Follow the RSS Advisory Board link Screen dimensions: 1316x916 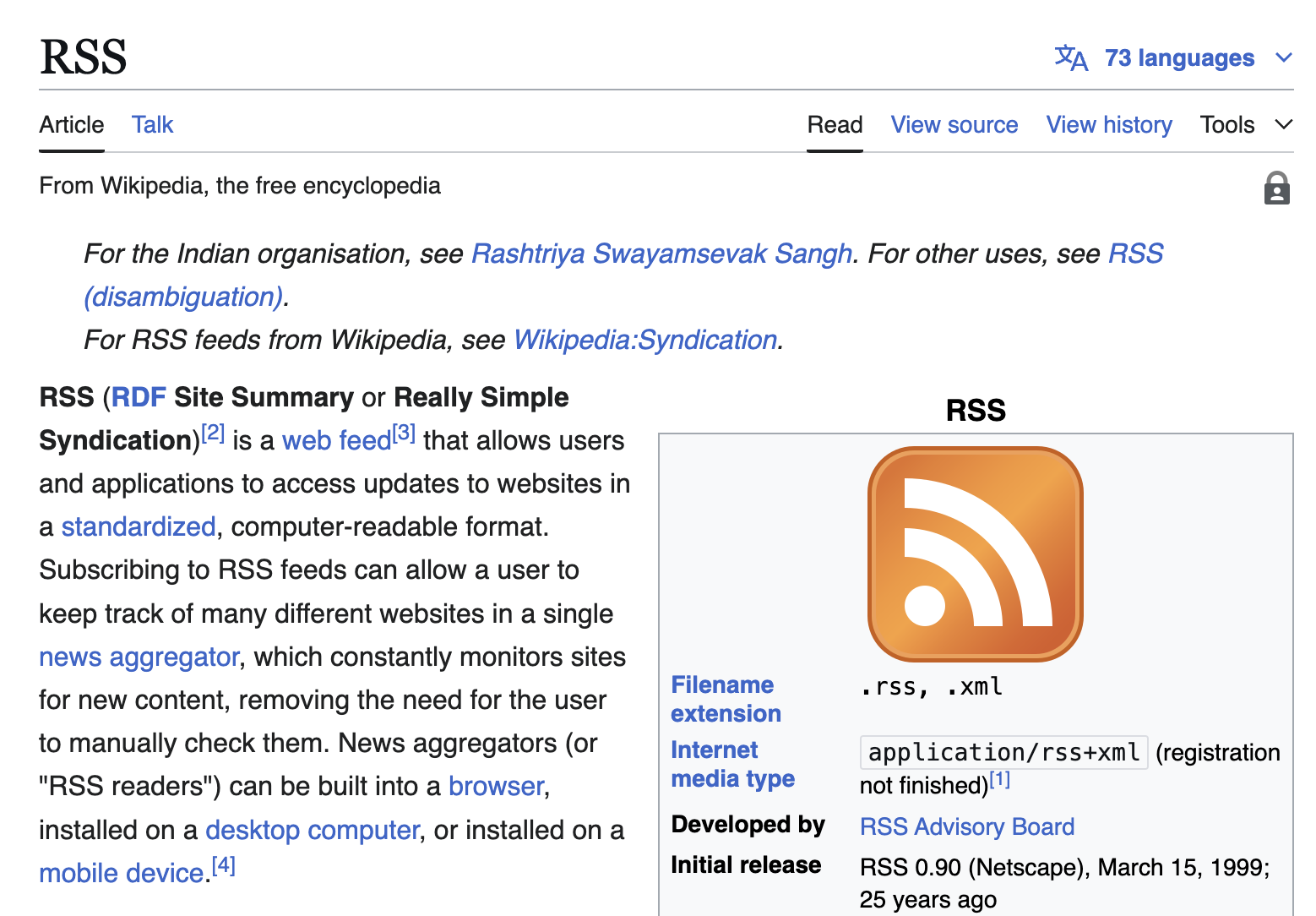click(967, 826)
